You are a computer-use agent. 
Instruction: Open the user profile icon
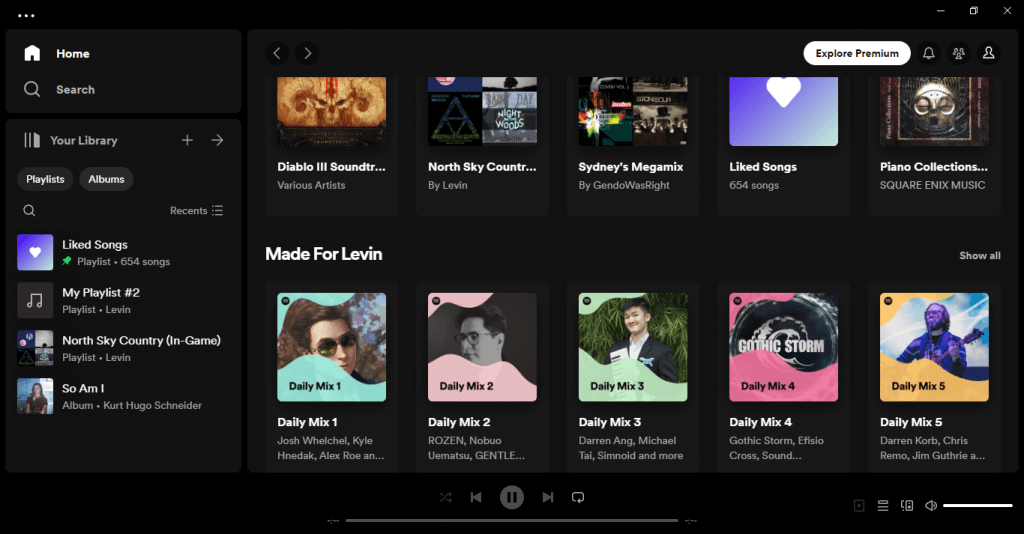pos(988,53)
